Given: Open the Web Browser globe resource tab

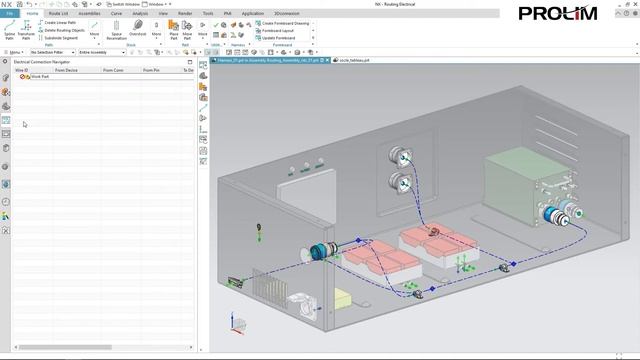Looking at the screenshot, I should click(x=5, y=184).
